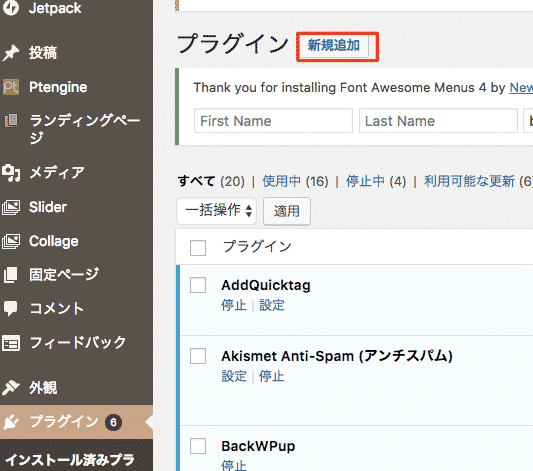Open 設定 for Akismet Anti-Spam
533x471 pixels.
(x=234, y=376)
